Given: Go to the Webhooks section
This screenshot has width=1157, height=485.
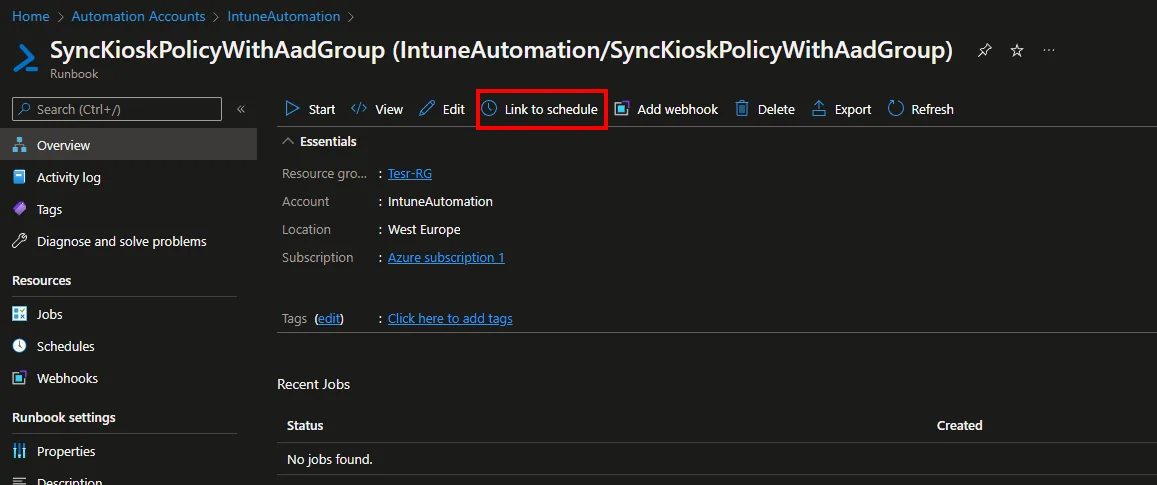Looking at the screenshot, I should point(128,378).
